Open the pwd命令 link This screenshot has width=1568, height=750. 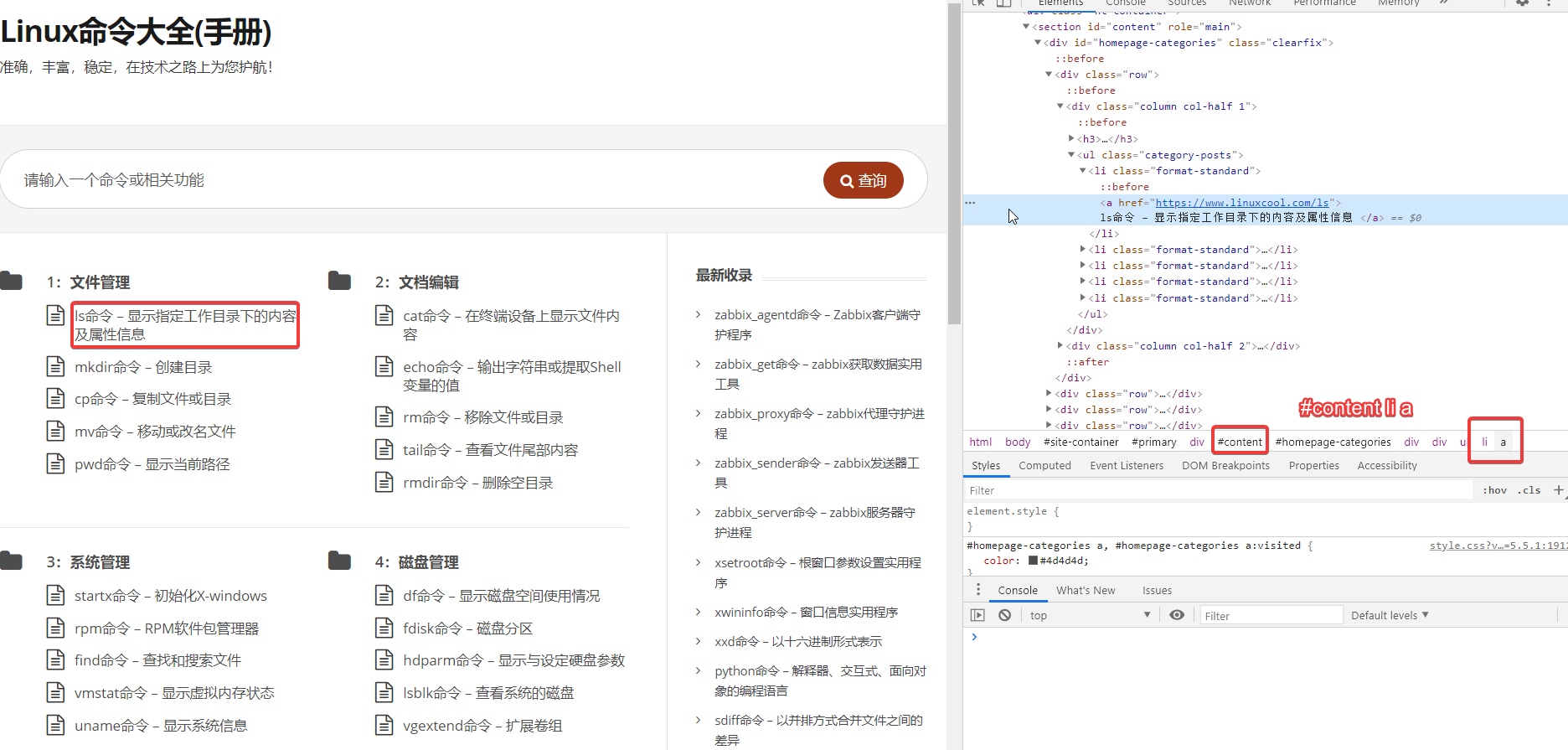click(x=152, y=464)
